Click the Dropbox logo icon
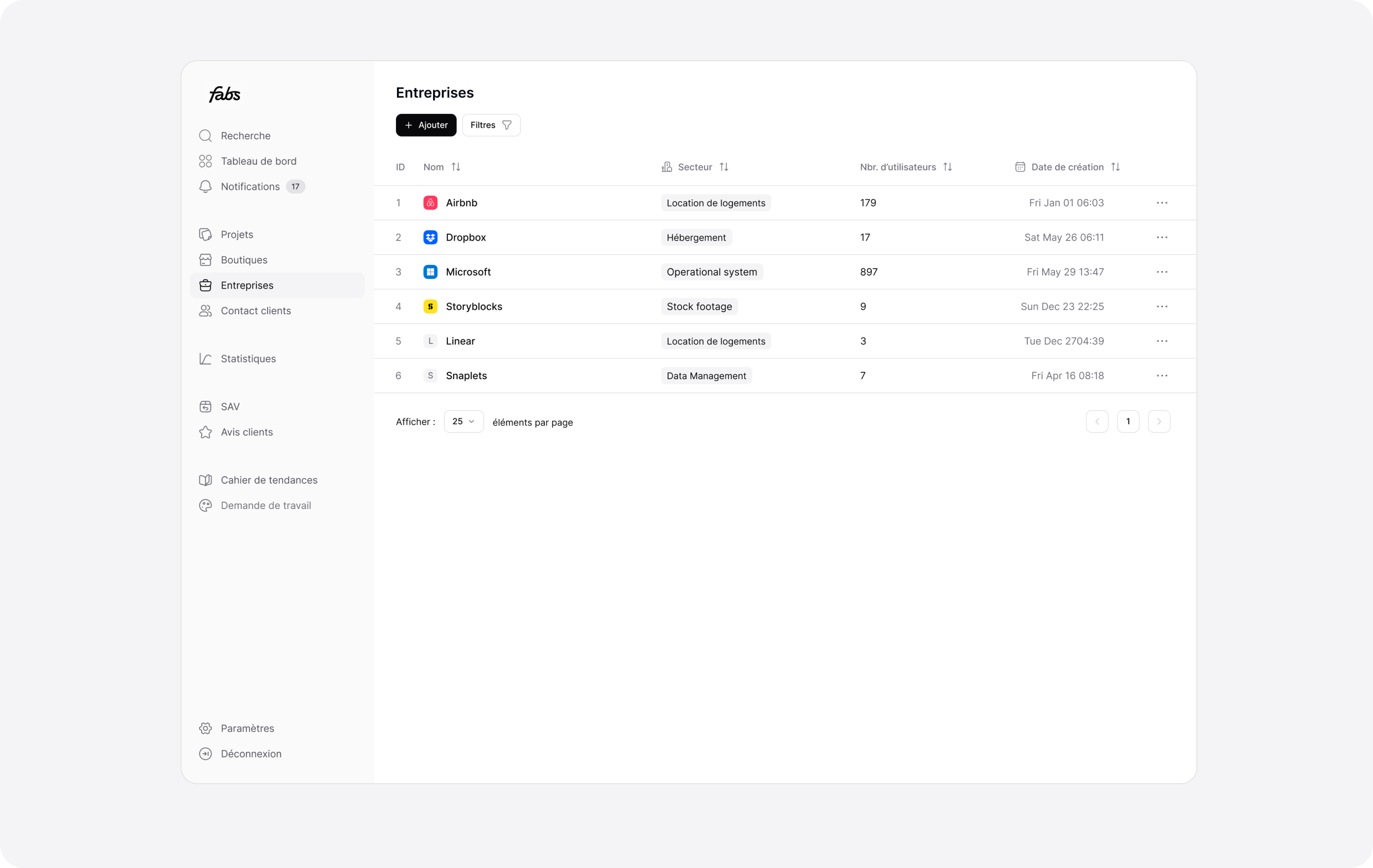1373x868 pixels. click(x=431, y=237)
